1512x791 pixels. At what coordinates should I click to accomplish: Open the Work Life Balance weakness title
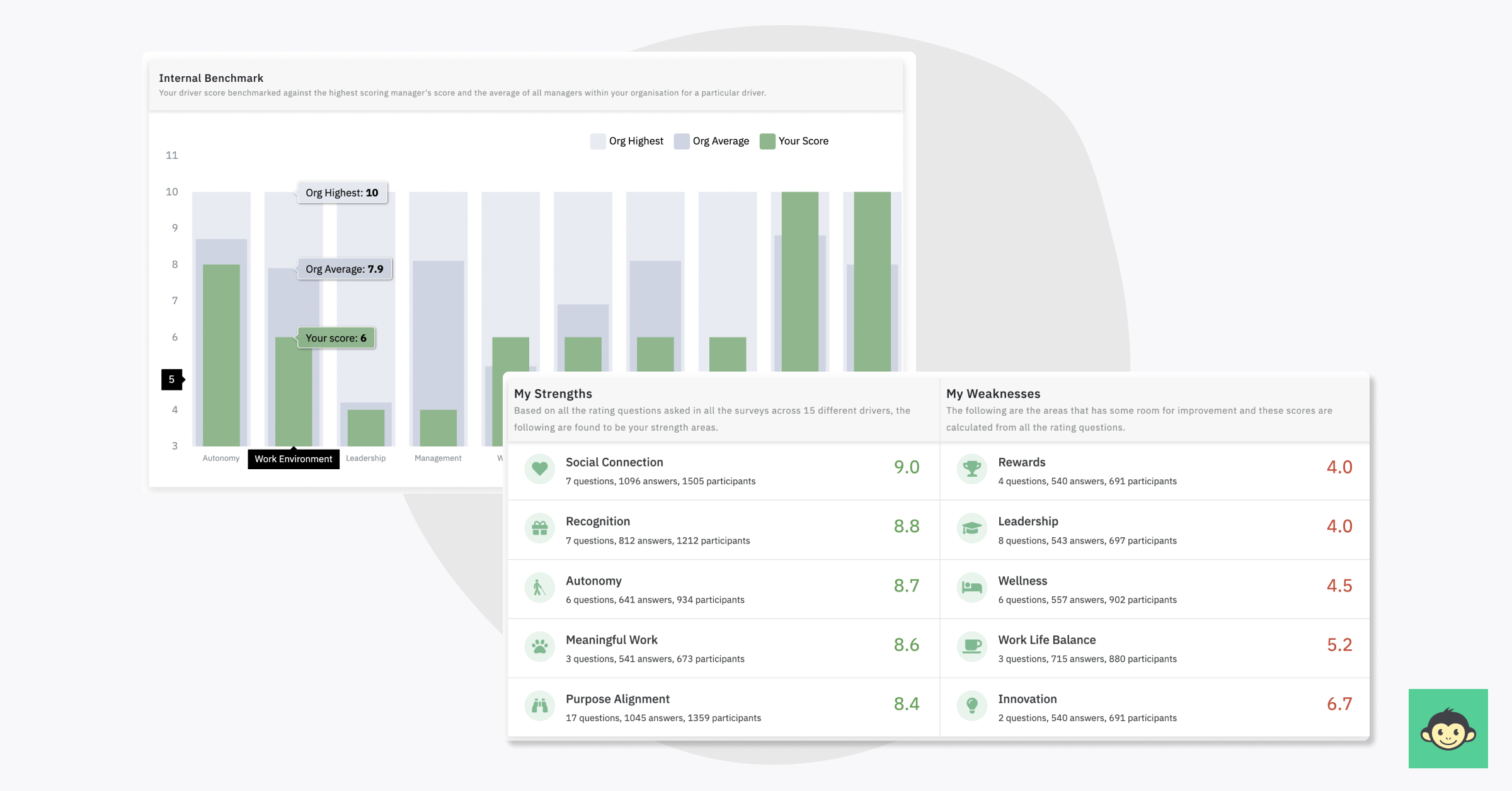pos(1047,640)
